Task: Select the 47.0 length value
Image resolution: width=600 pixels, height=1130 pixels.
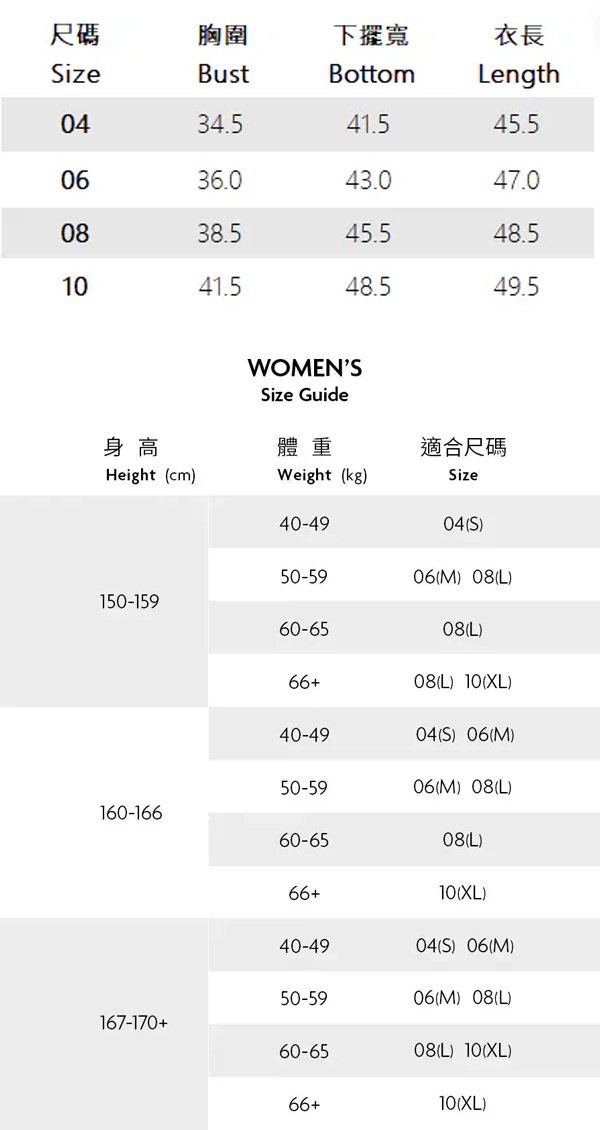Action: click(x=516, y=180)
